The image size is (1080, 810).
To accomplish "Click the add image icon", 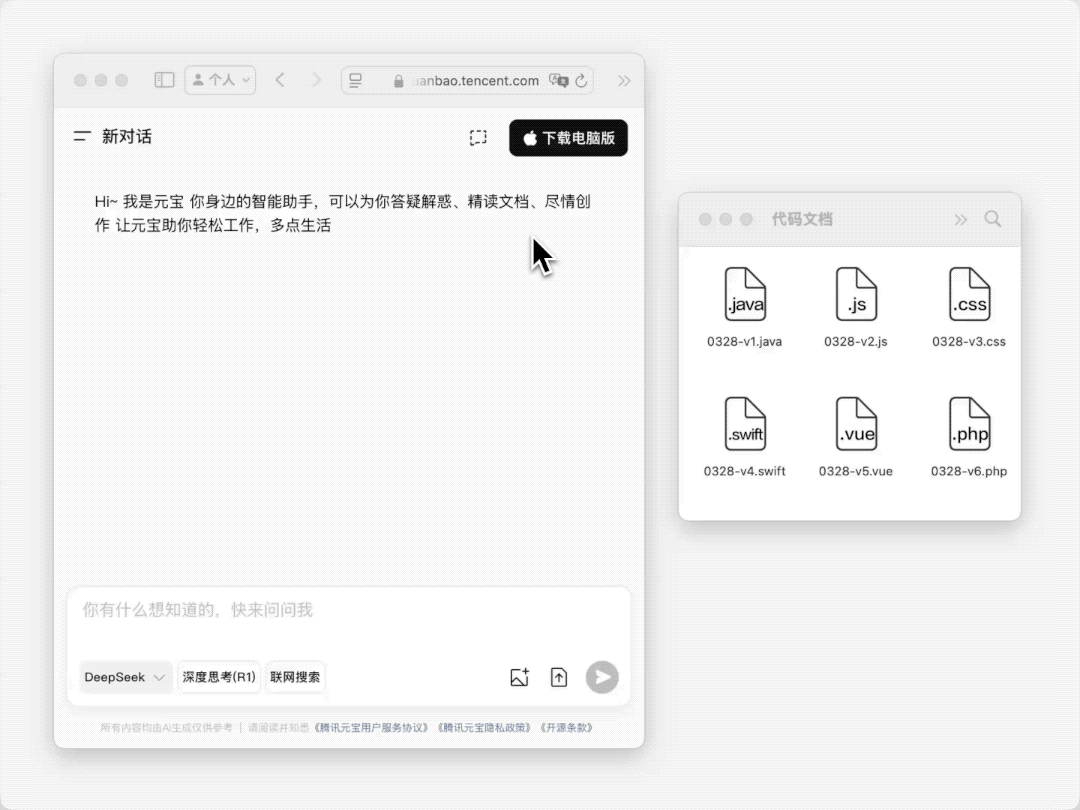I will click(x=519, y=677).
